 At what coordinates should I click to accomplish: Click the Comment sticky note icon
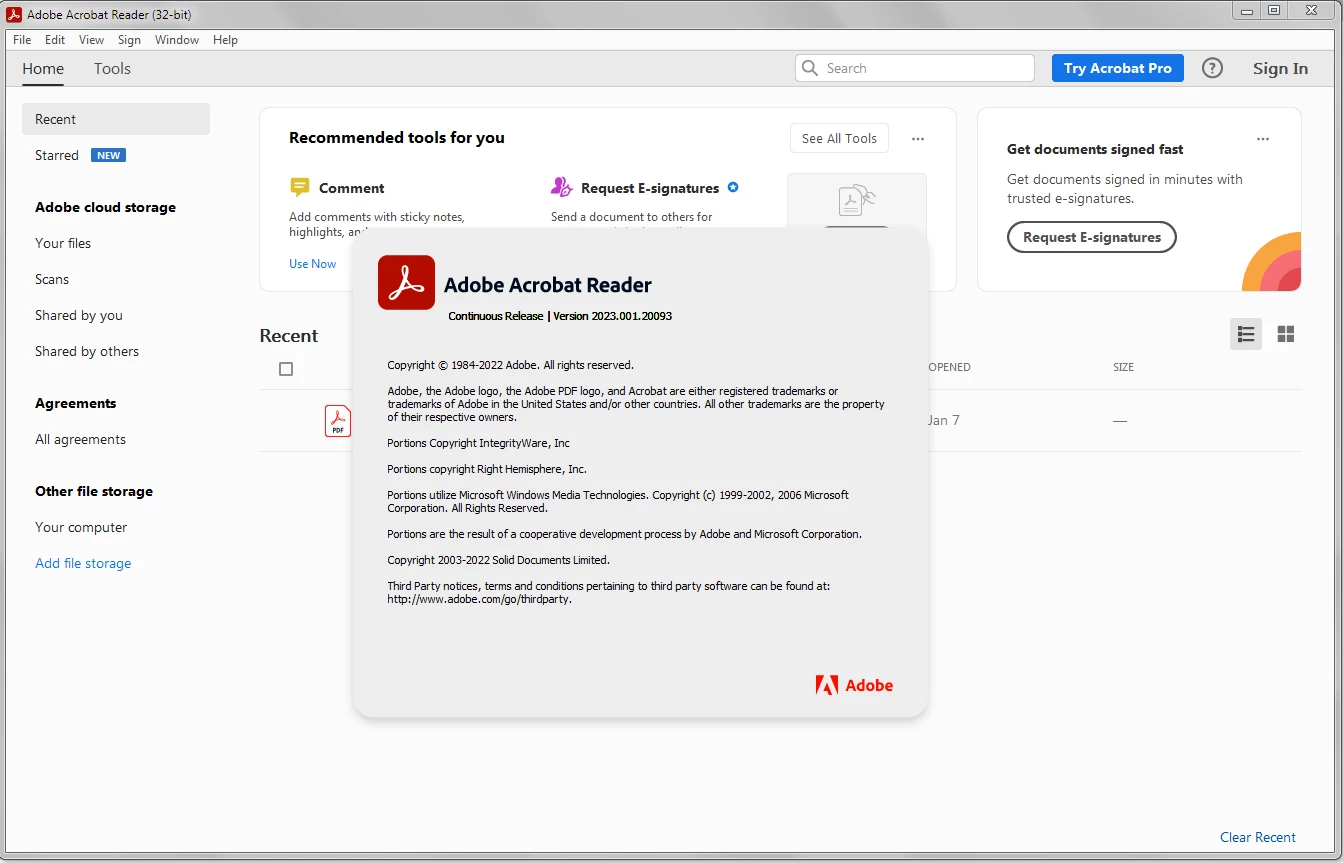[x=300, y=187]
